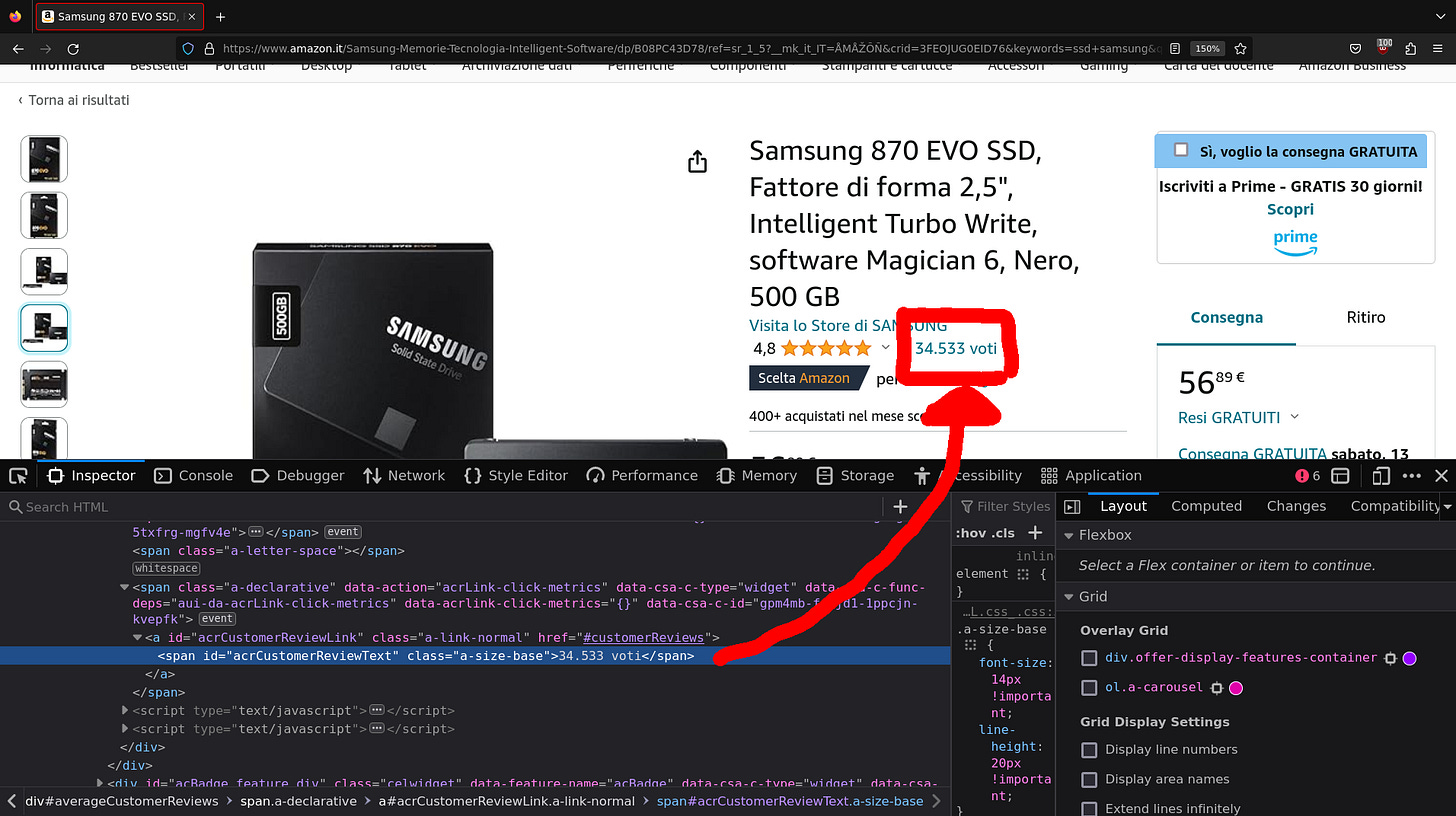Bookmark the page with the star icon
1456x816 pixels.
click(x=1240, y=48)
